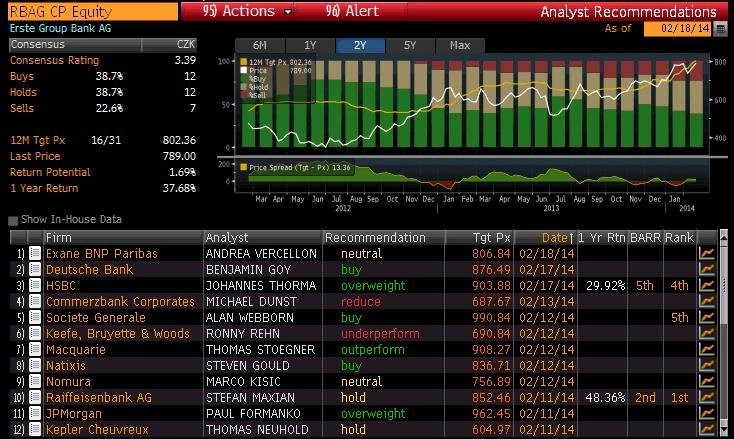The image size is (734, 439).
Task: Show chart icon for Raiffeisenbank AG row
Action: [707, 397]
